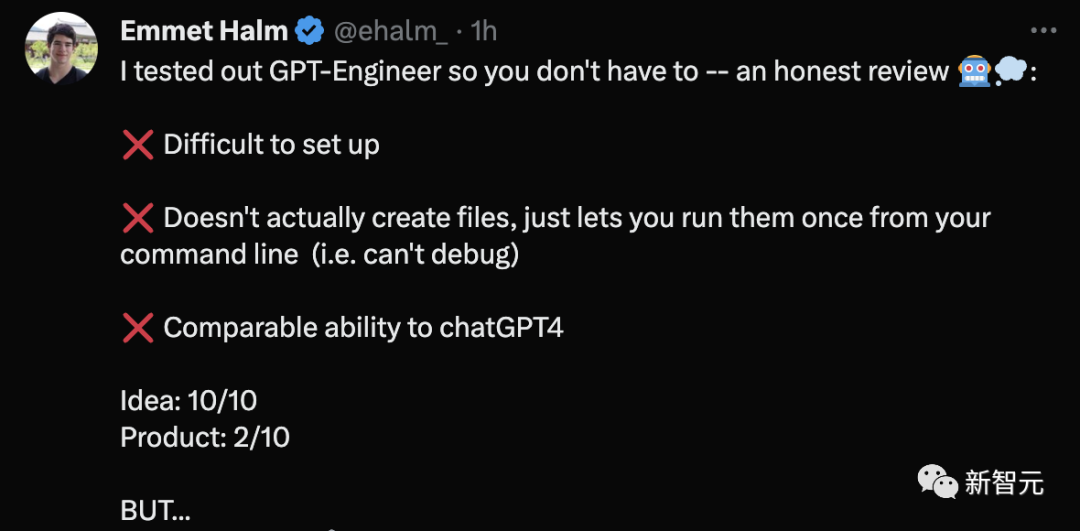Click the 1h tweet timestamp
The image size is (1080, 531).
[484, 32]
